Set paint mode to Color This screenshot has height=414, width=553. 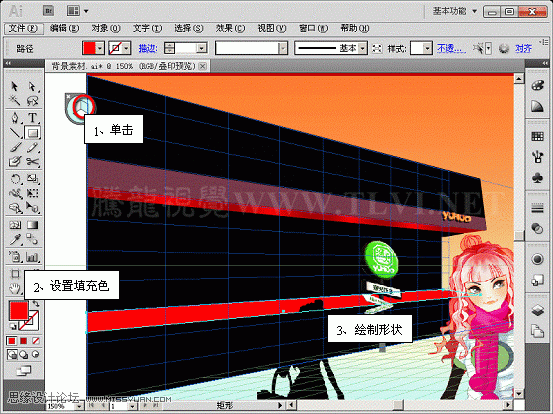(x=12, y=341)
